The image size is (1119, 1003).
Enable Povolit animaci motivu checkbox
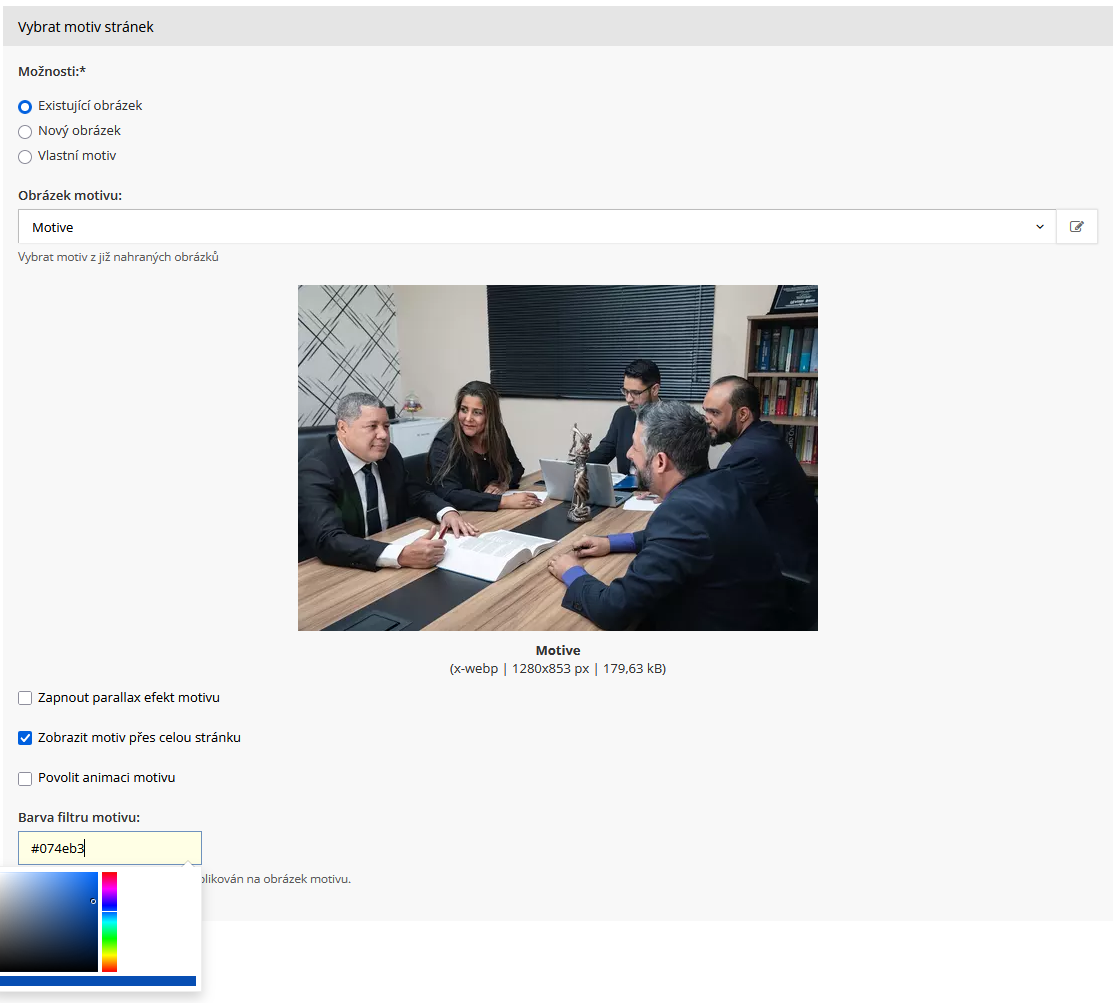(x=25, y=778)
